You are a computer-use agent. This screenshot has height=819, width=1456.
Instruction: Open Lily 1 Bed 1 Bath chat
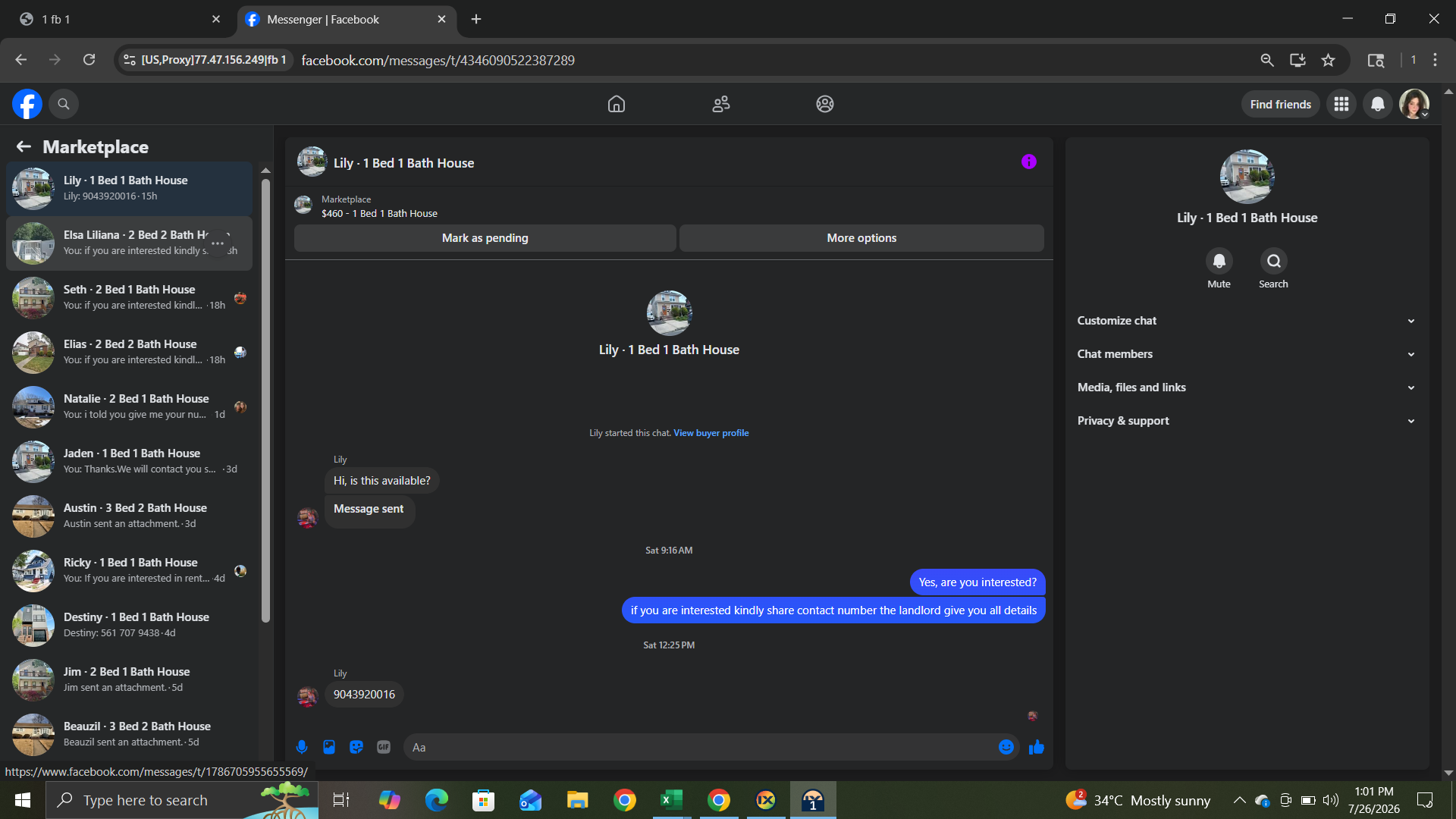point(130,188)
